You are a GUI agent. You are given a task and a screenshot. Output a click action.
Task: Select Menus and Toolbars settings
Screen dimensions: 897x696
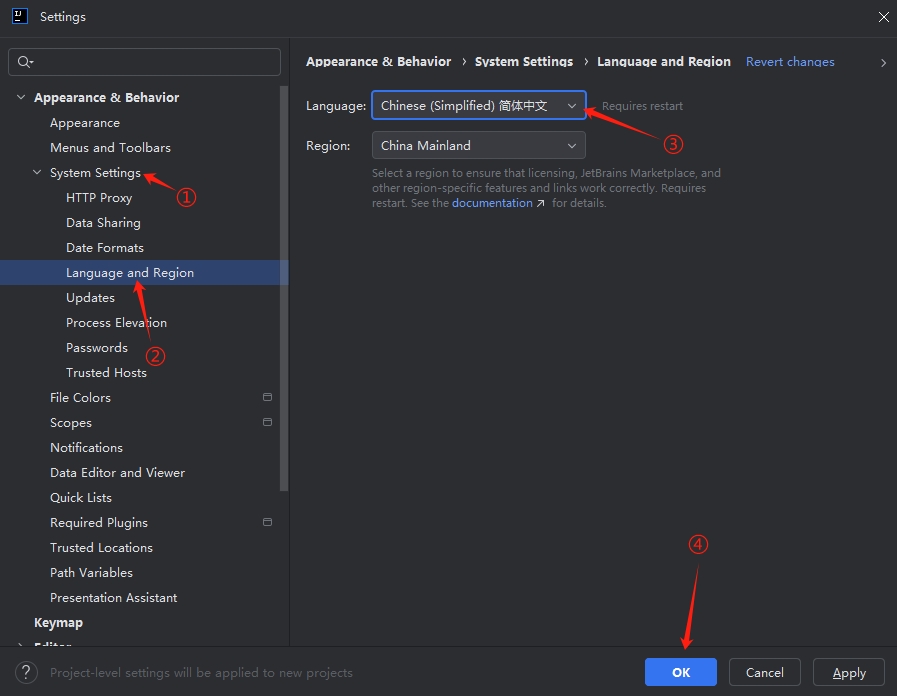click(x=110, y=148)
